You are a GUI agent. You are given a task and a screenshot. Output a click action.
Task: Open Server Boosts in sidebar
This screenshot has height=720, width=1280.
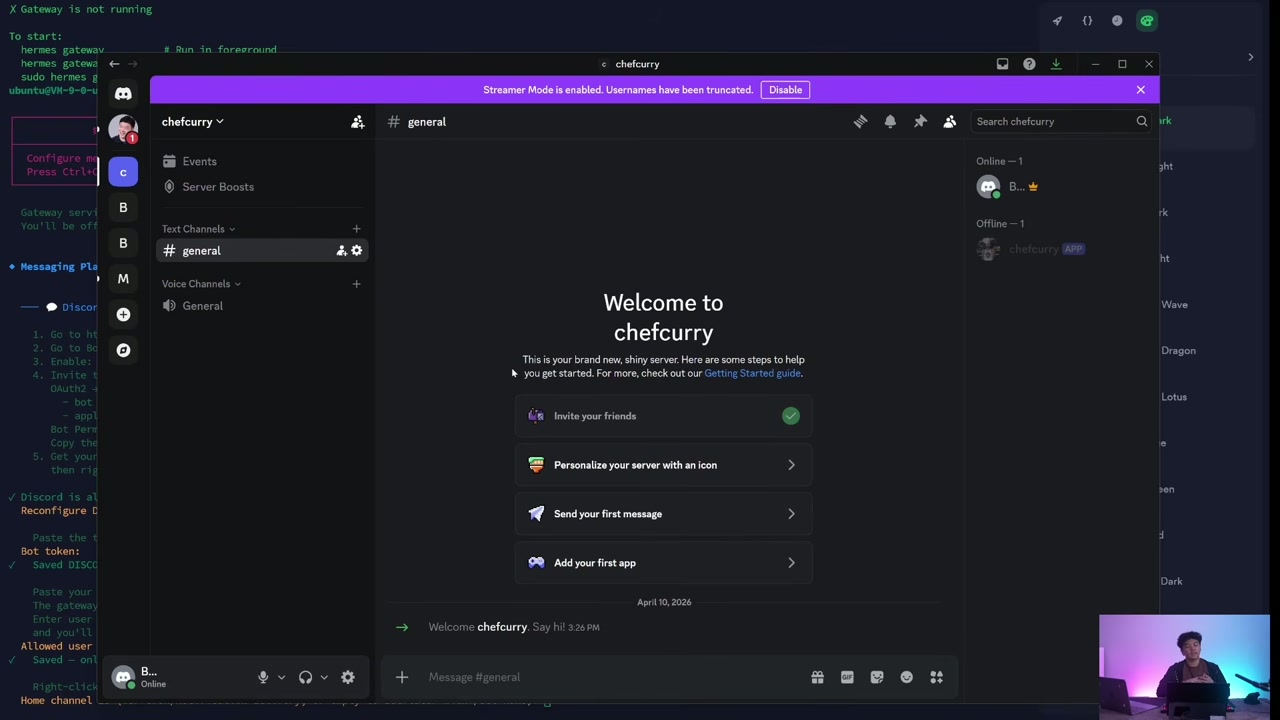pos(262,187)
